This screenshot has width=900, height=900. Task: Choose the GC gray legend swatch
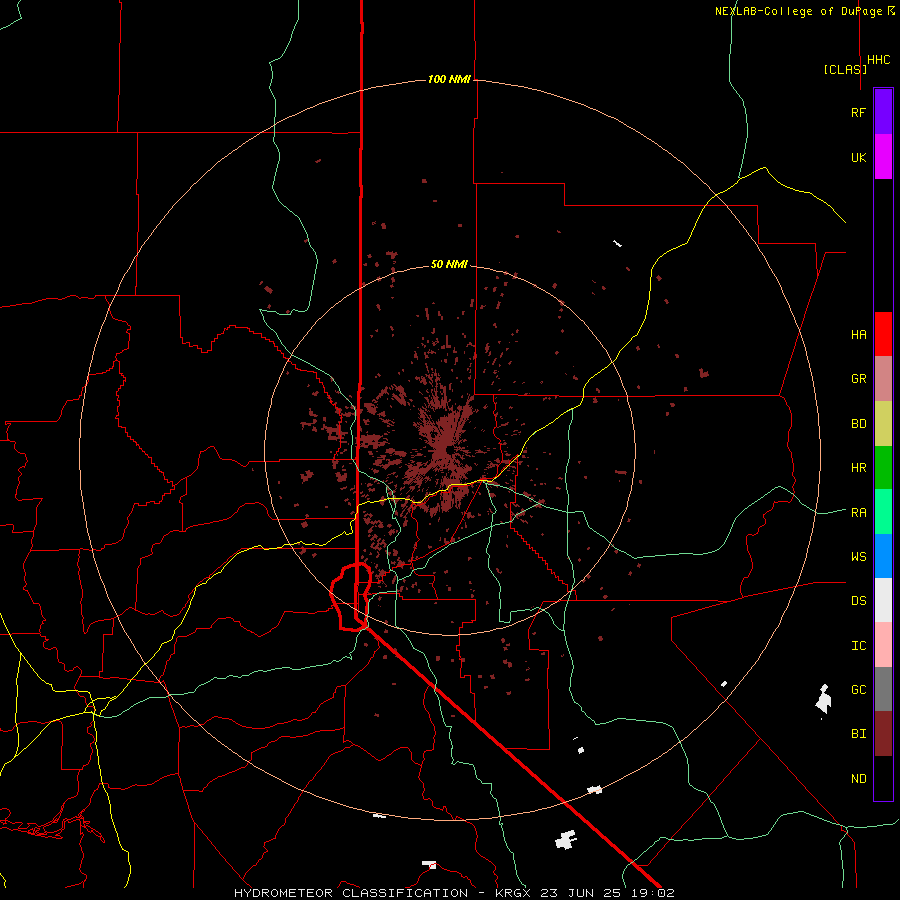click(x=883, y=689)
